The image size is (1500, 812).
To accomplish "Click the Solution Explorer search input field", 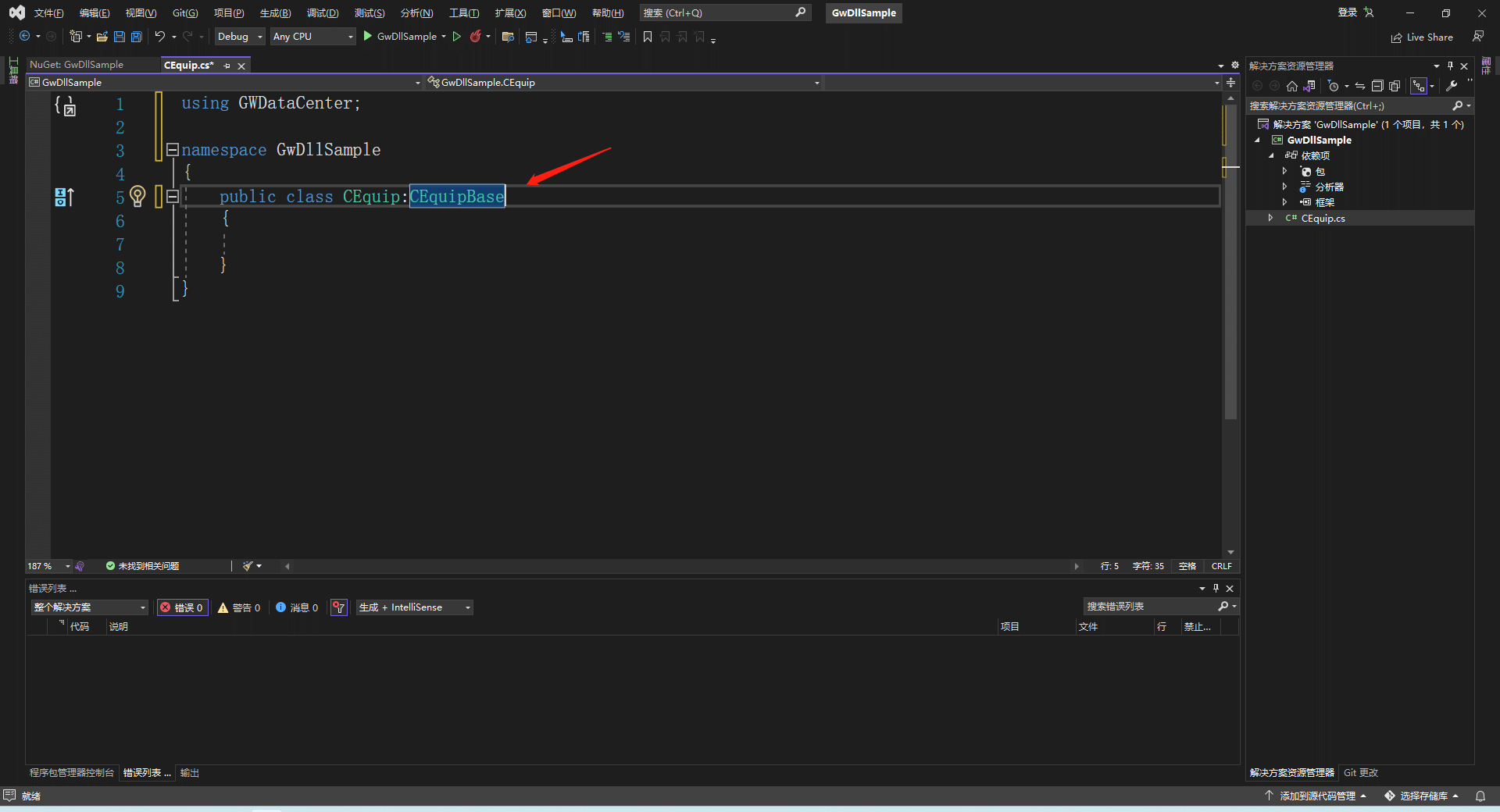I will click(x=1348, y=106).
